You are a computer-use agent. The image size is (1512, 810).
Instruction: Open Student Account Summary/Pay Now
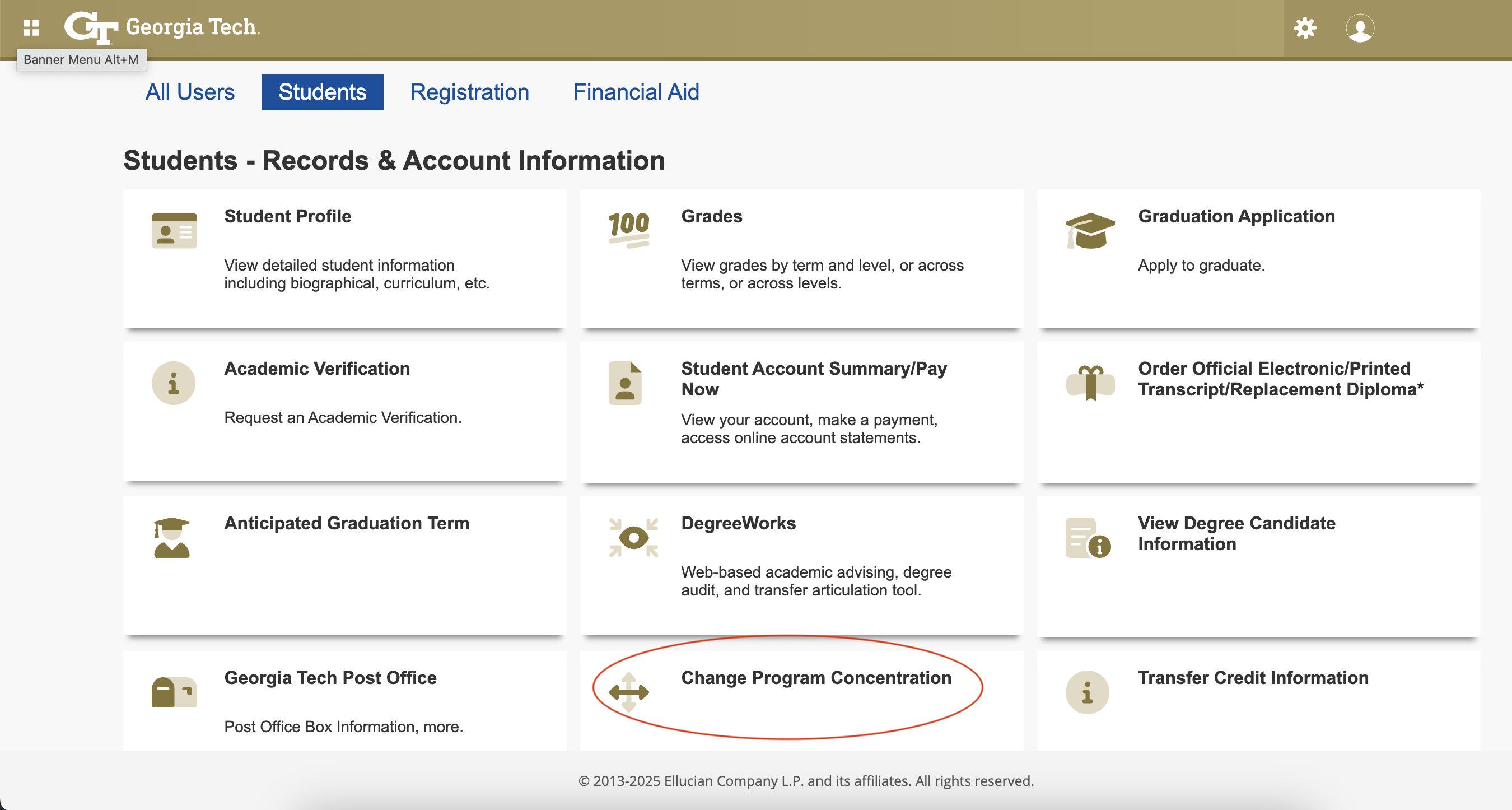tap(814, 379)
